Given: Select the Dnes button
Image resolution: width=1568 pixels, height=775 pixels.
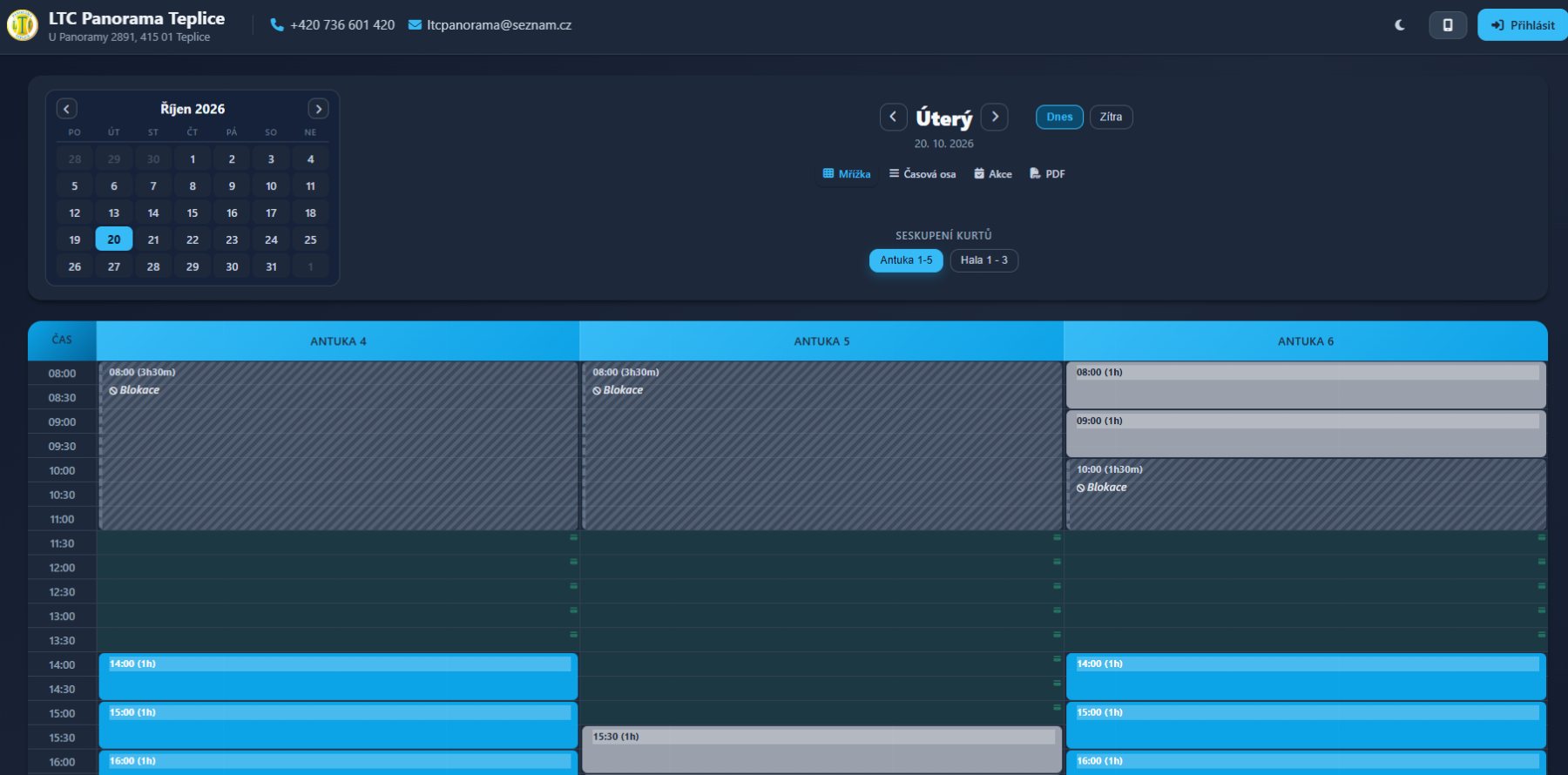Looking at the screenshot, I should coord(1059,117).
